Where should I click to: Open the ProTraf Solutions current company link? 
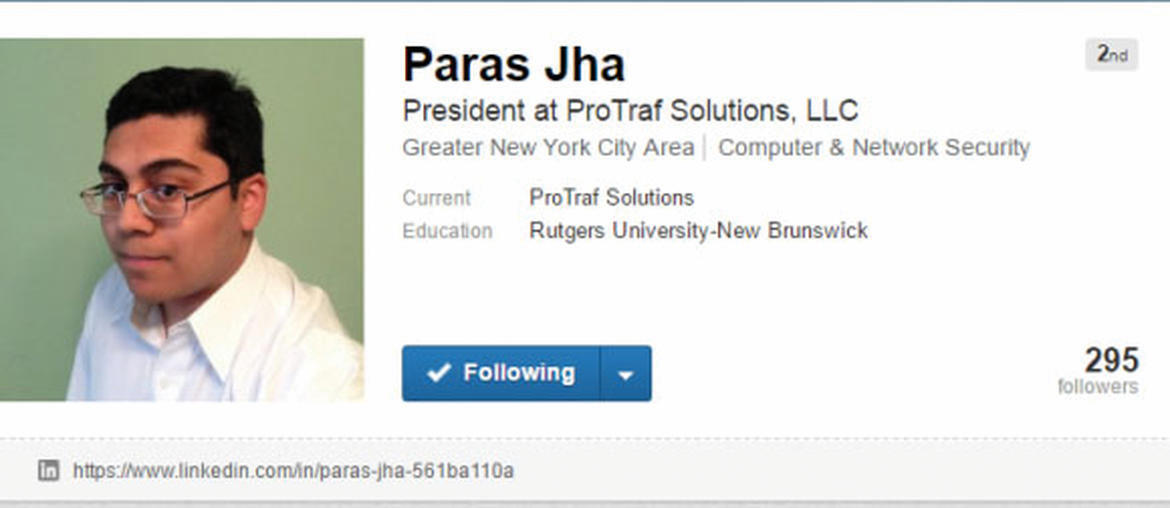click(x=611, y=198)
